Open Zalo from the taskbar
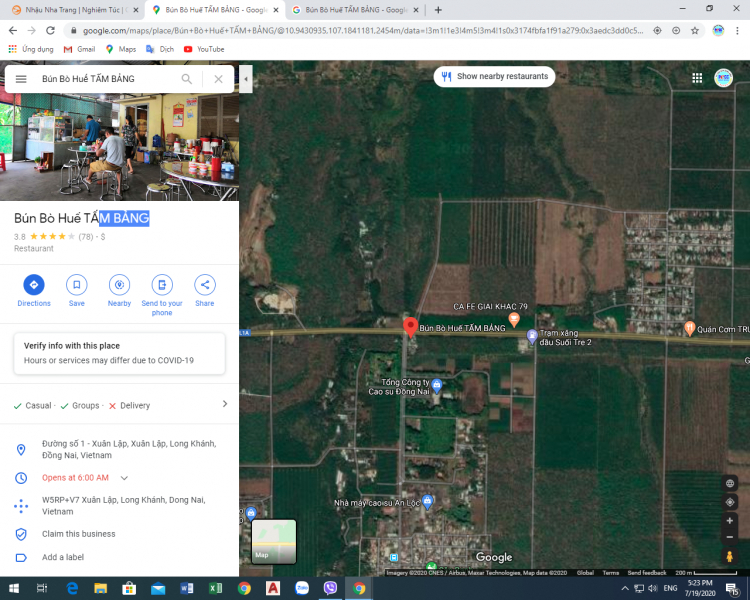Viewport: 750px width, 600px height. (302, 588)
